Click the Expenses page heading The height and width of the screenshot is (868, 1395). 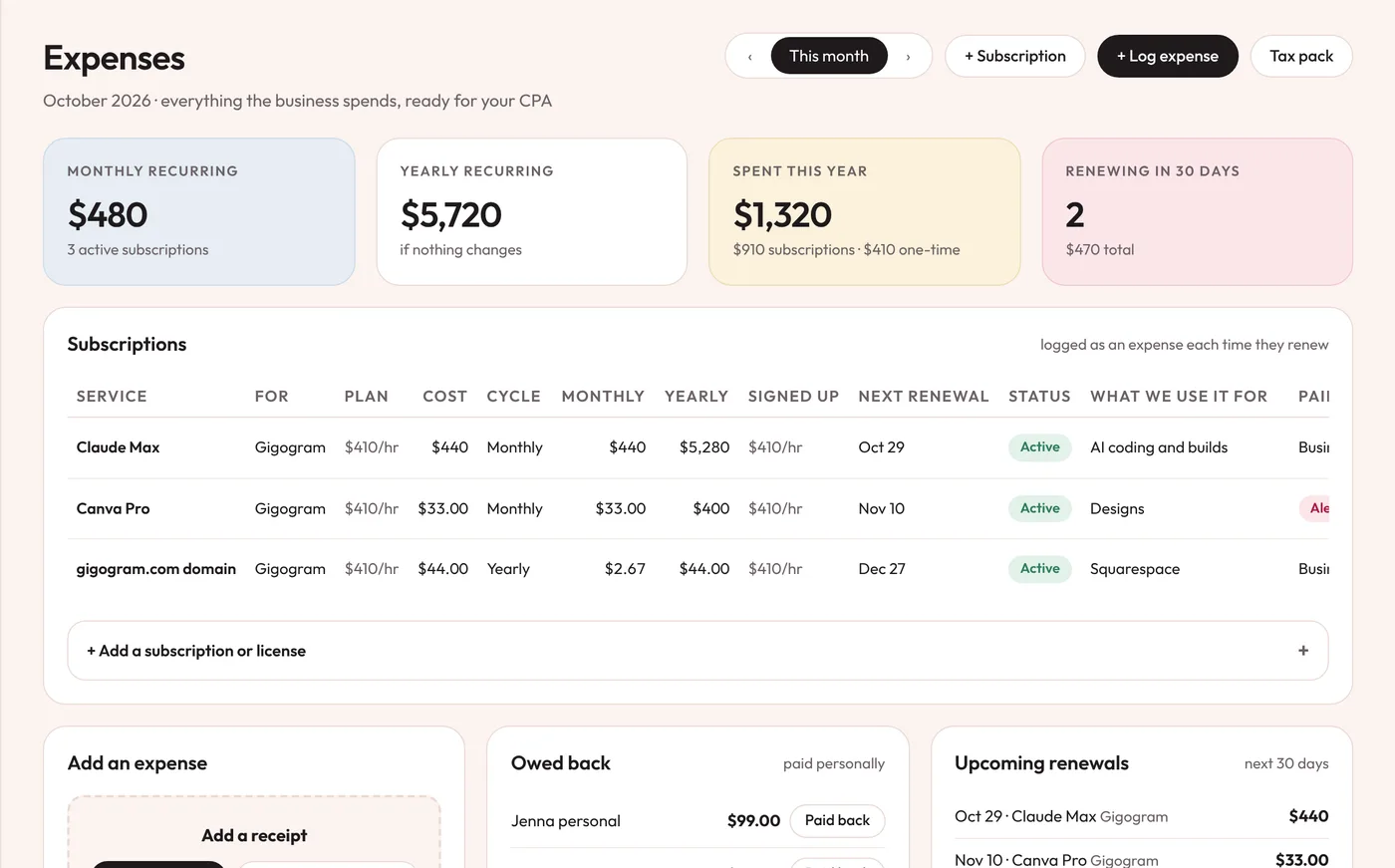(x=114, y=58)
